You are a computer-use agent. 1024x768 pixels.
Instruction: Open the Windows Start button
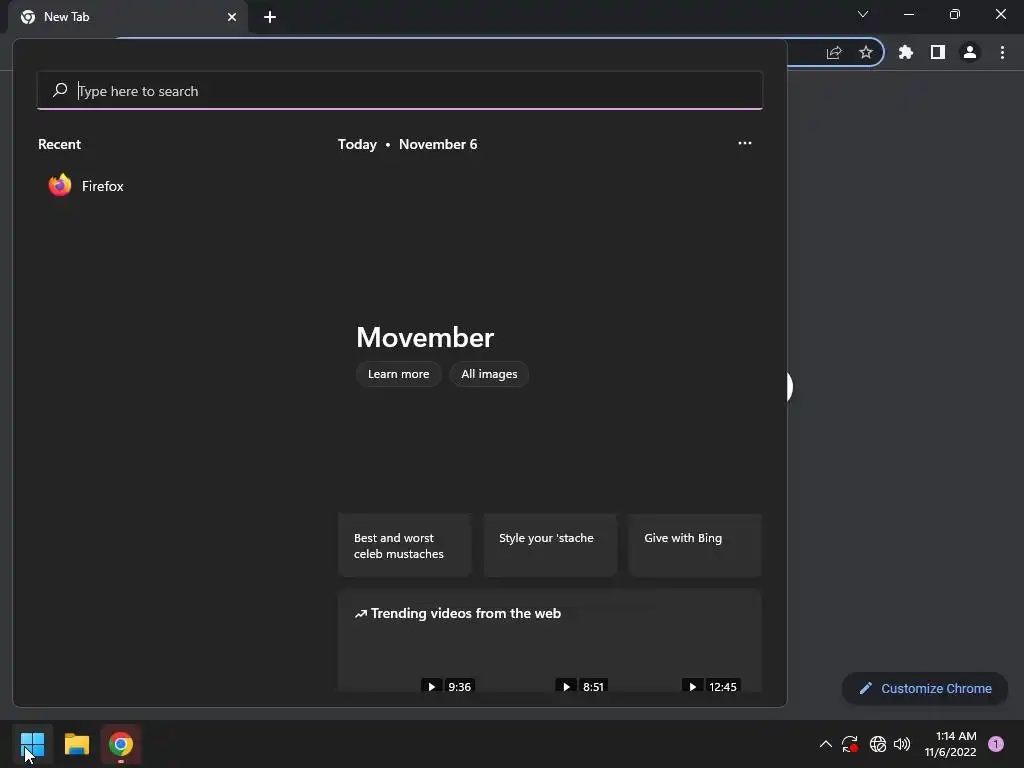(x=32, y=744)
